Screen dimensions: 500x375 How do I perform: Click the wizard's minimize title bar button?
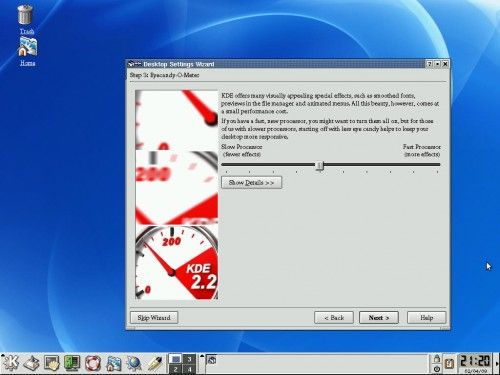437,64
